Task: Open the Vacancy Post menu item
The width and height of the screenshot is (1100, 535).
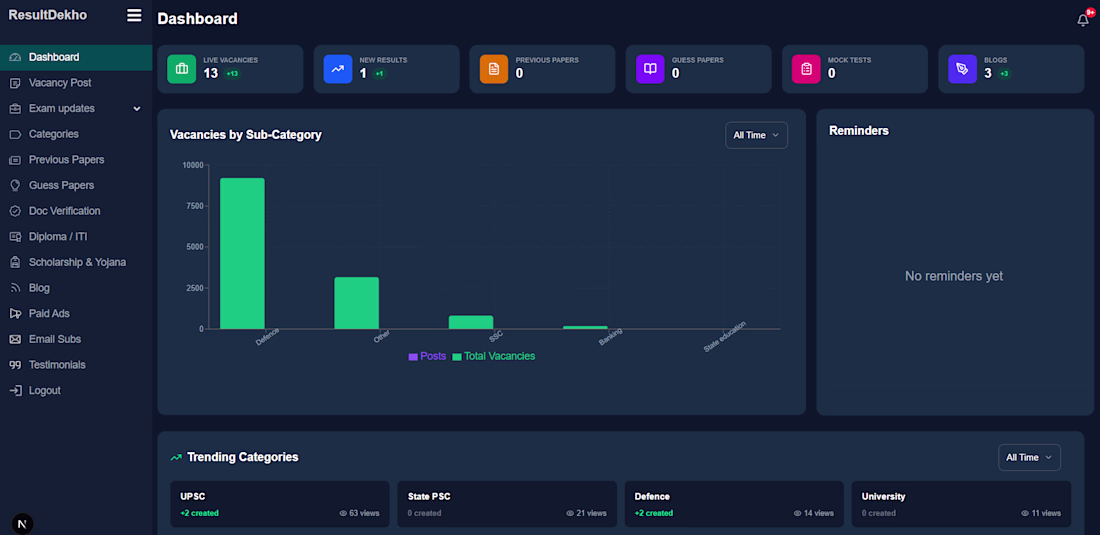Action: point(76,83)
